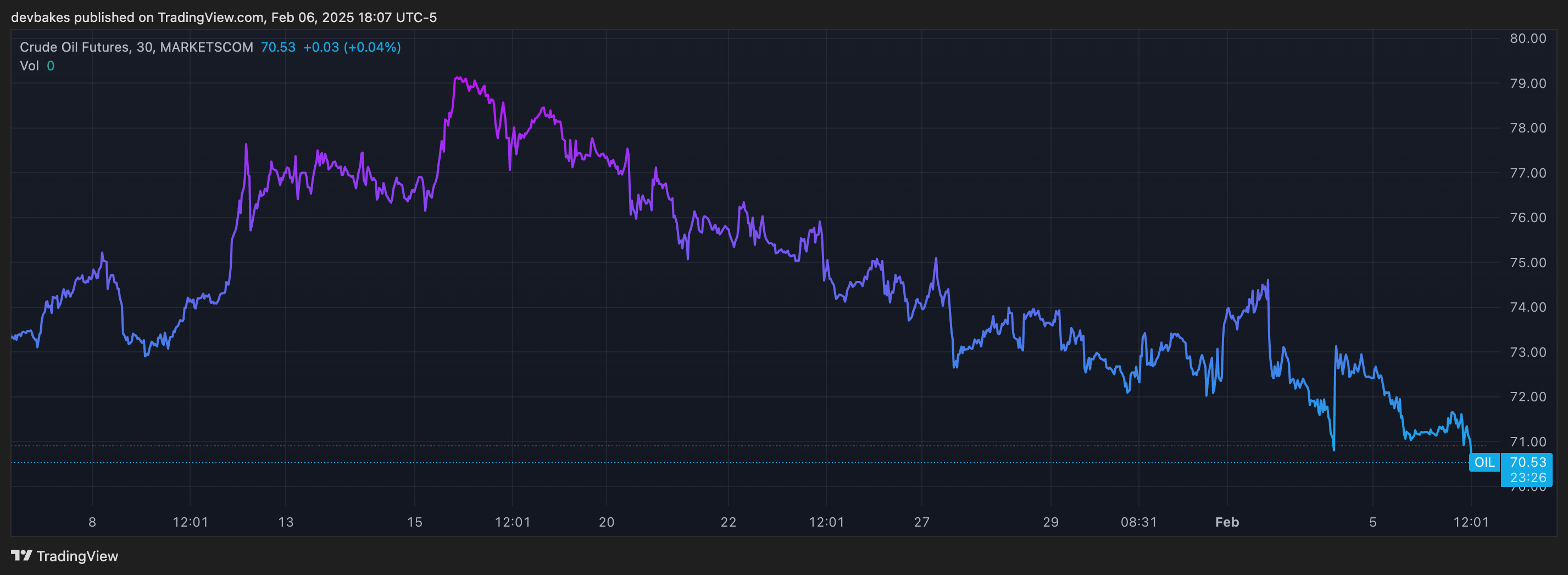Click the +0.03 (+0.04%) change value
The height and width of the screenshot is (575, 1568).
point(352,47)
